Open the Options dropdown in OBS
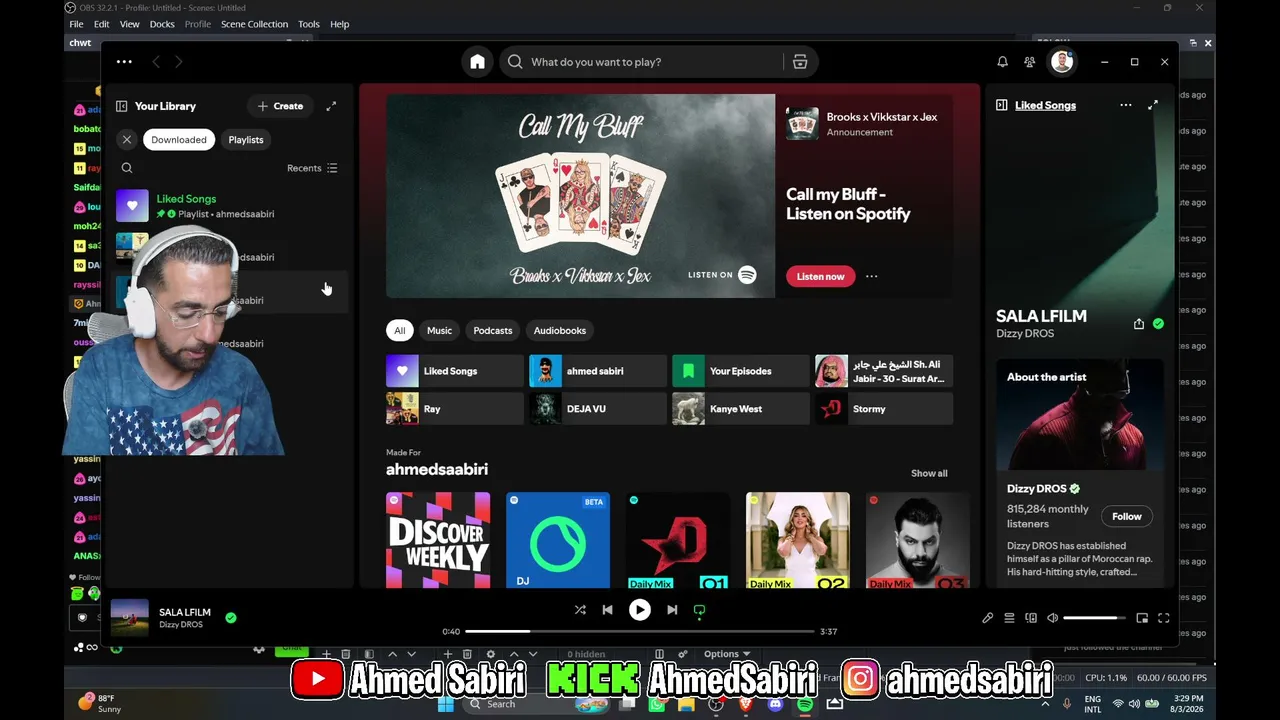This screenshot has height=720, width=1280. click(726, 654)
